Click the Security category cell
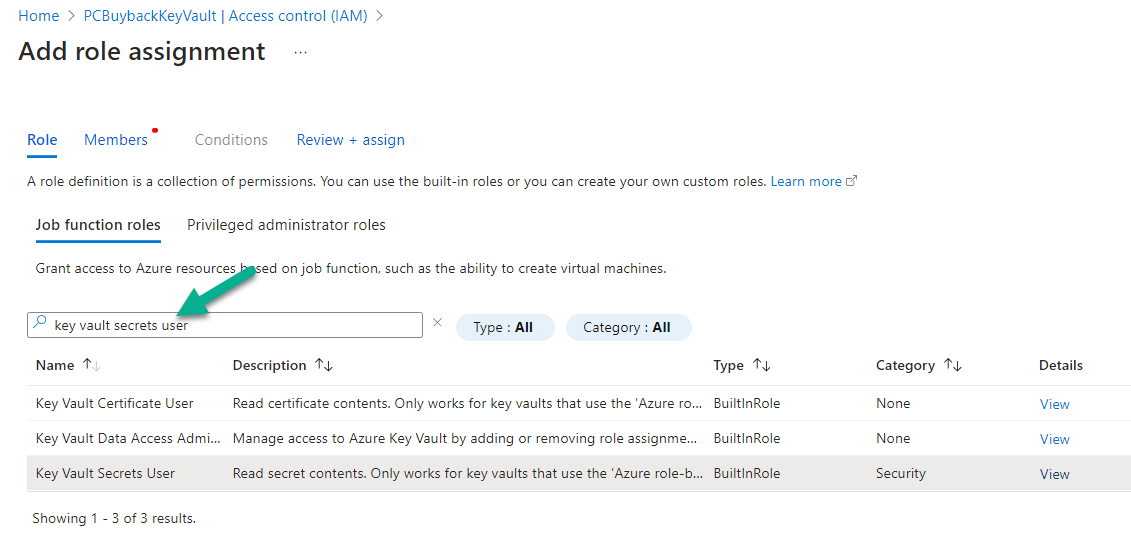The image size is (1131, 544). tap(901, 473)
